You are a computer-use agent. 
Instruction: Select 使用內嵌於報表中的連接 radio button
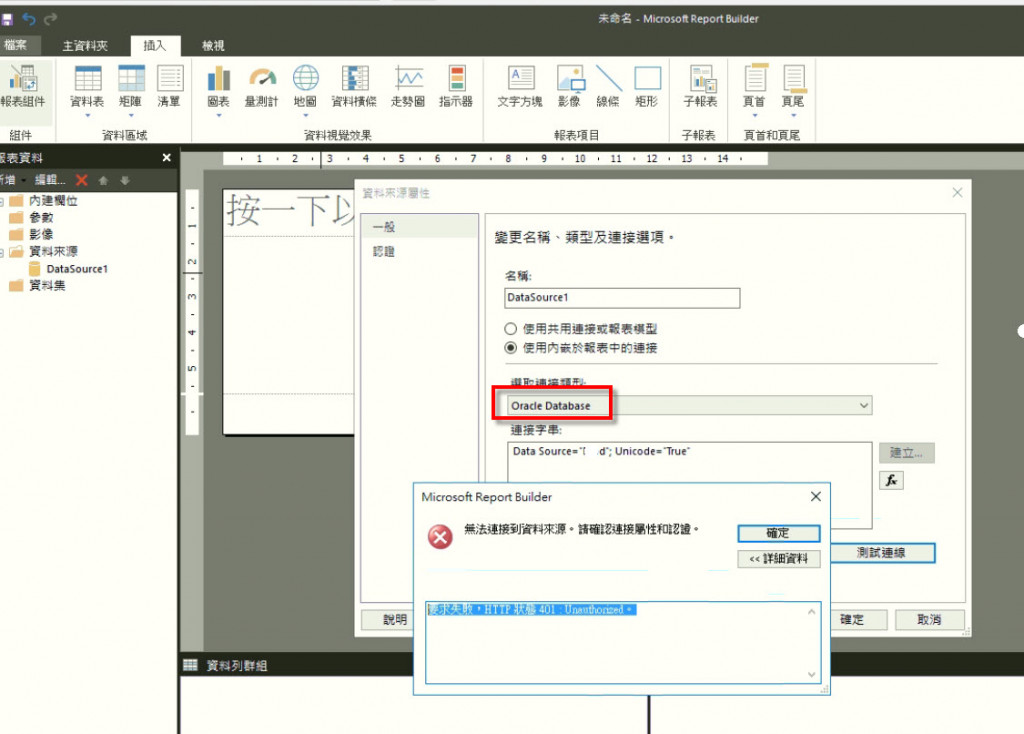coord(511,347)
